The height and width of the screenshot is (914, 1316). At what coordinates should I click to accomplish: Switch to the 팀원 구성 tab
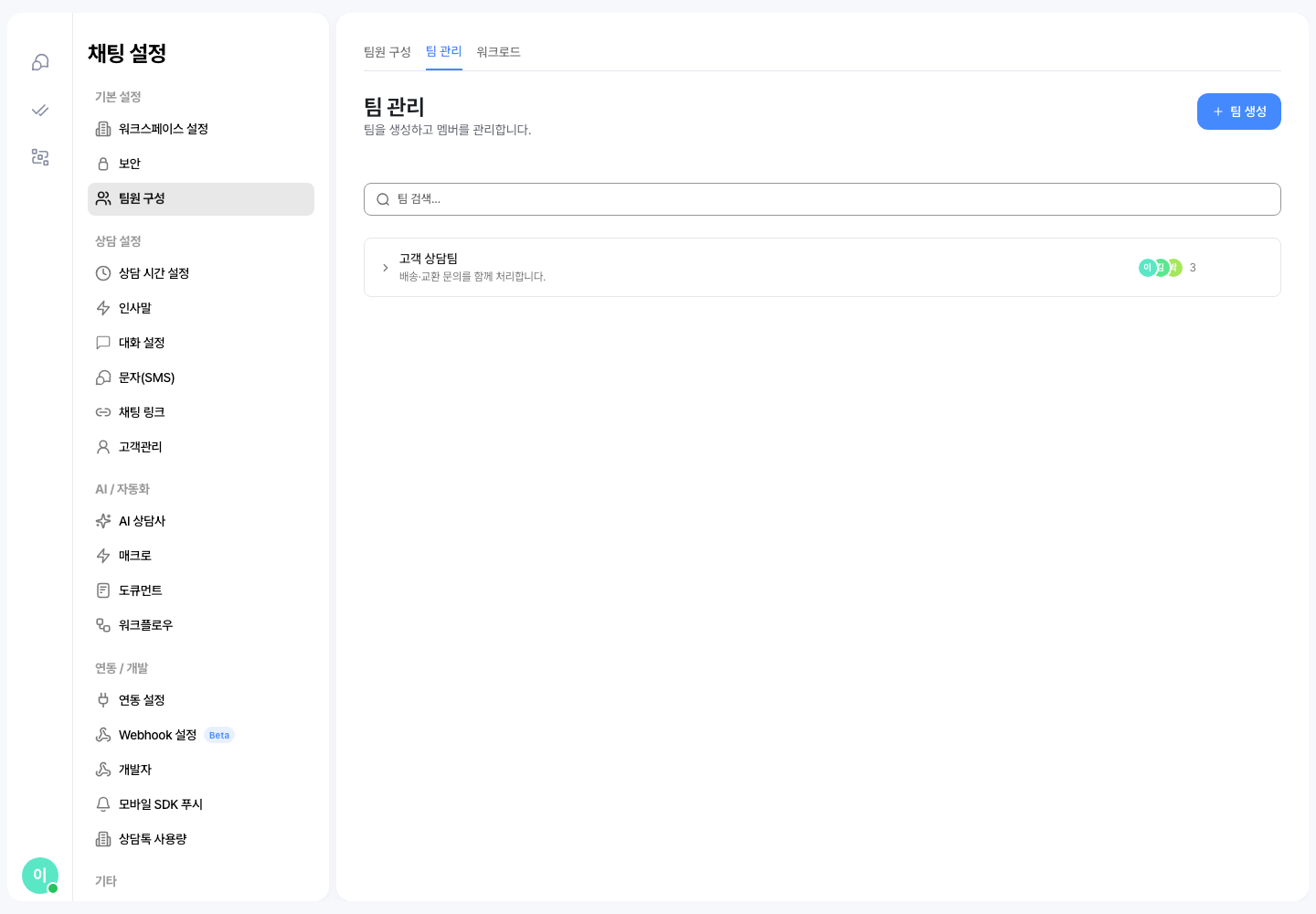(x=387, y=52)
